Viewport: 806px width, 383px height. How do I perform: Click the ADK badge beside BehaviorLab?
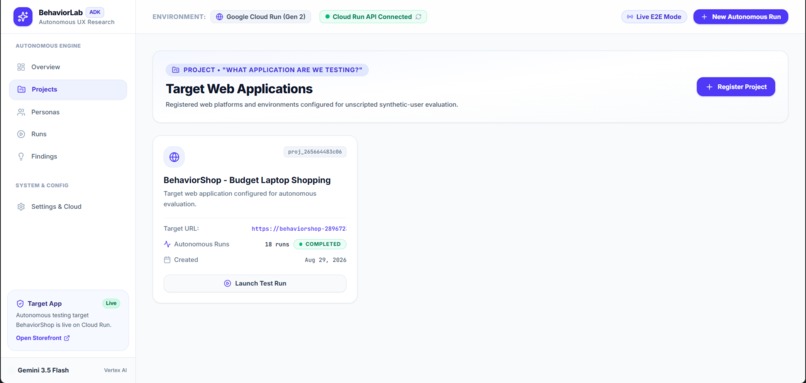95,12
